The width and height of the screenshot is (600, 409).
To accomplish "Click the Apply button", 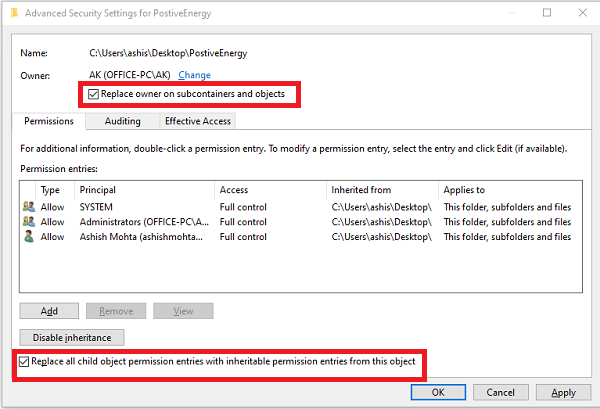I will click(x=563, y=393).
